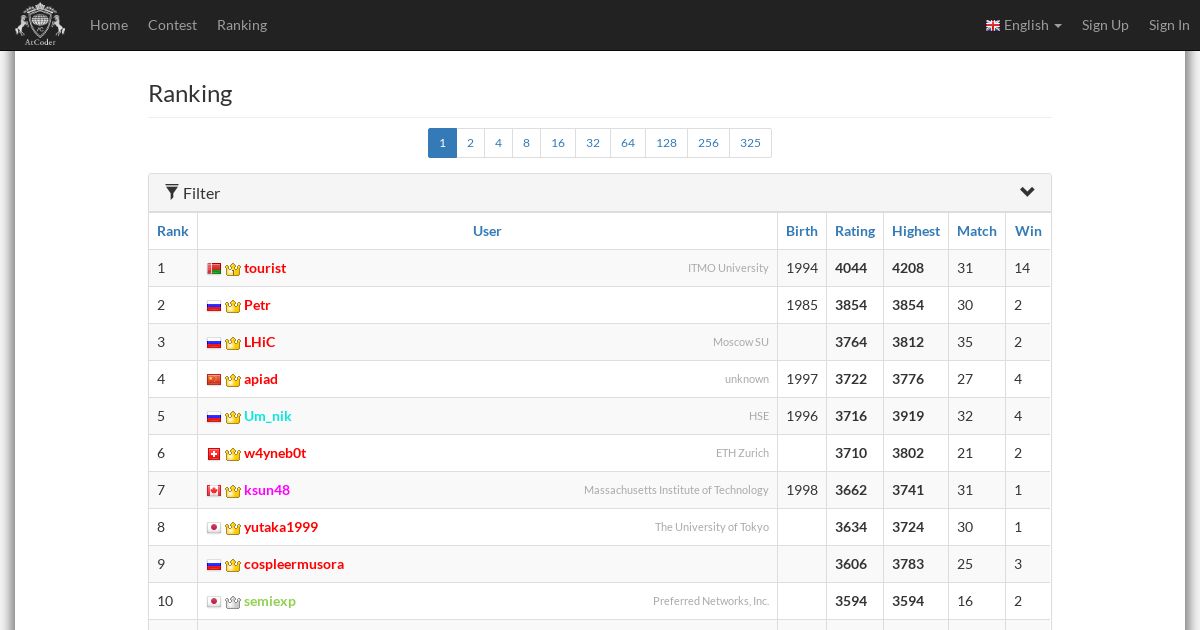Open cospleermusora user profile

point(294,564)
